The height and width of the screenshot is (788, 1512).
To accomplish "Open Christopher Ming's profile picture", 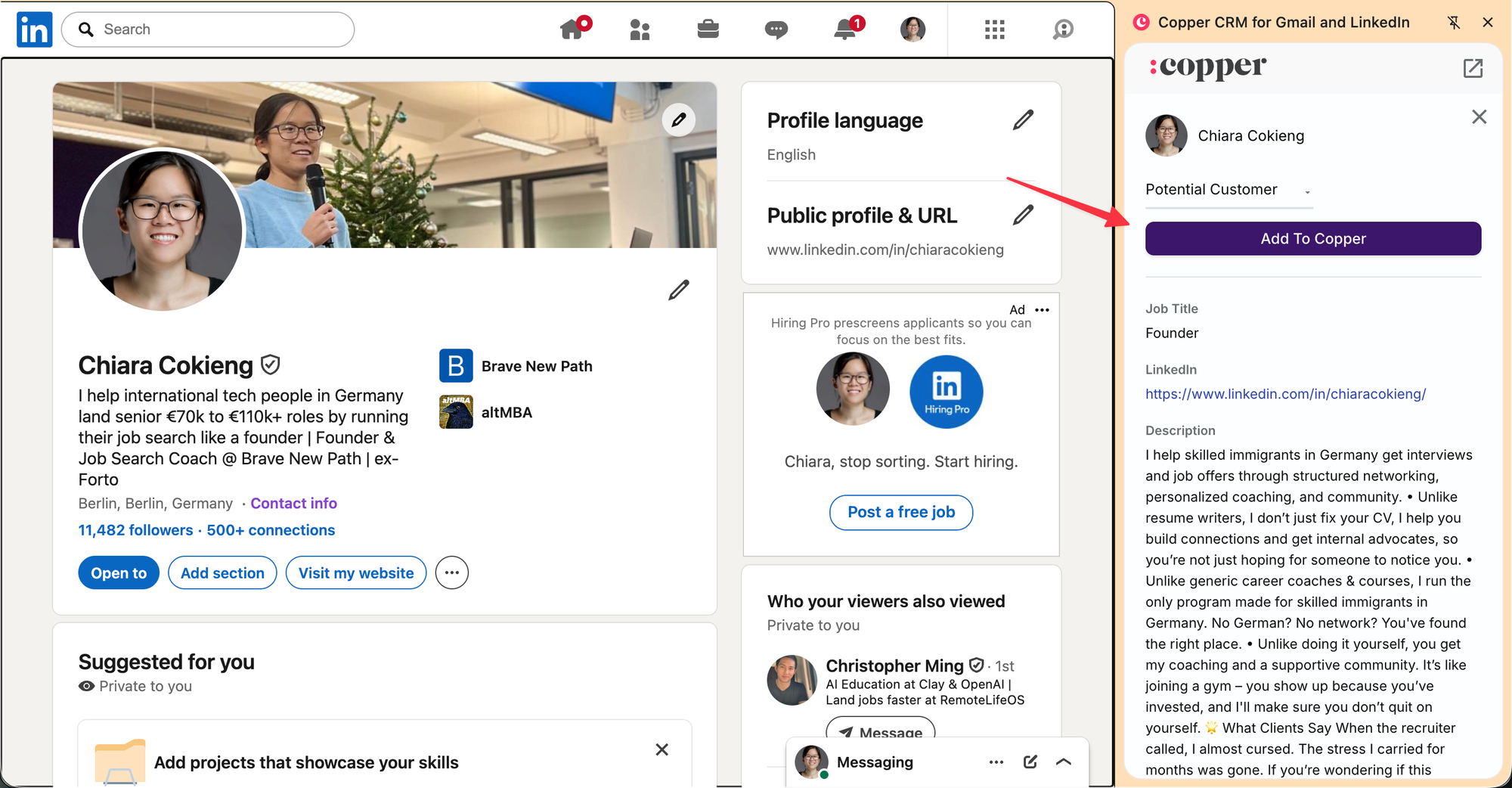I will tap(792, 680).
